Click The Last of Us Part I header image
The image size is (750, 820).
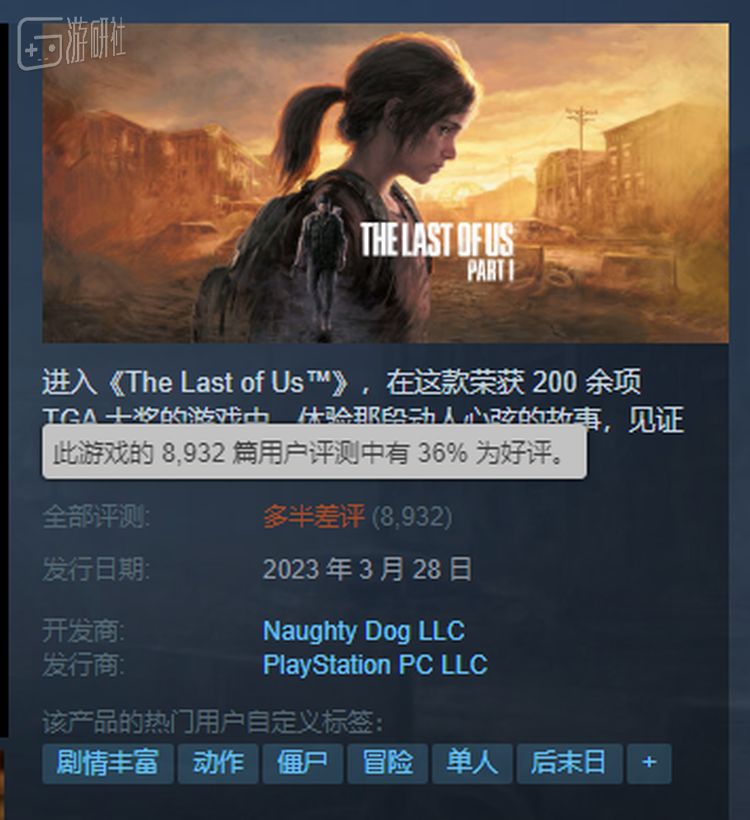[385, 183]
